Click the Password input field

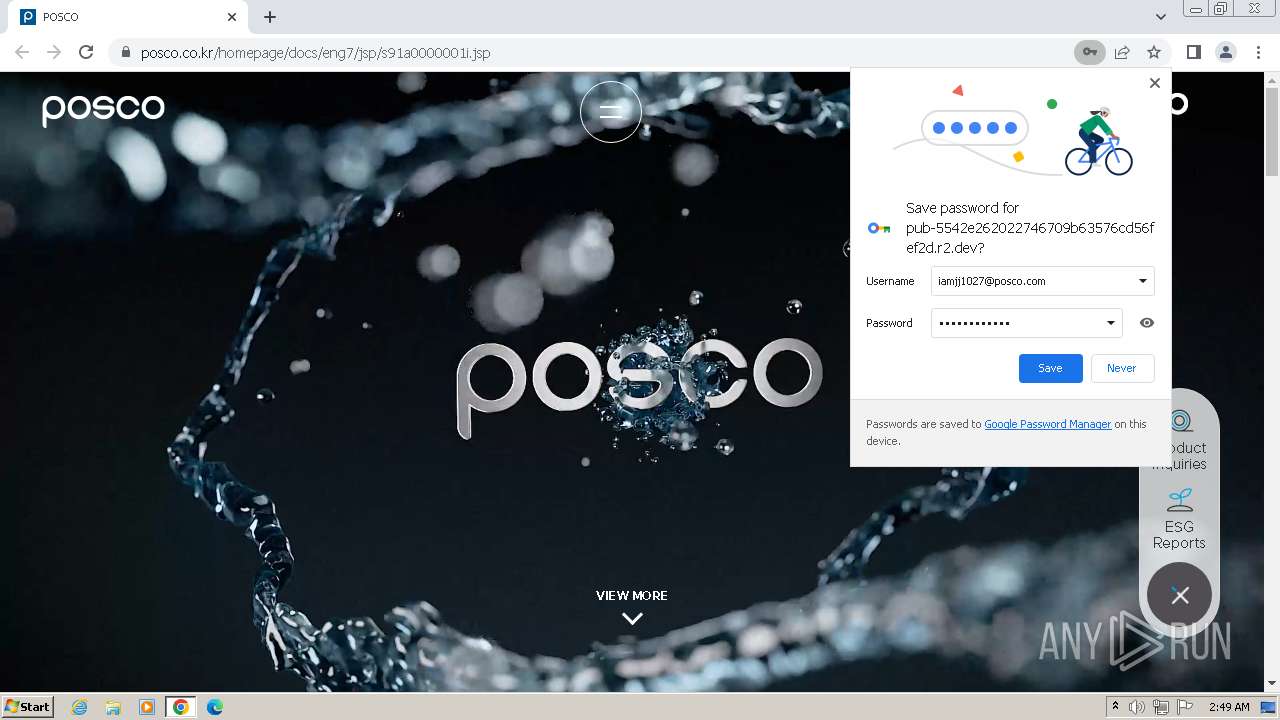[x=1026, y=323]
